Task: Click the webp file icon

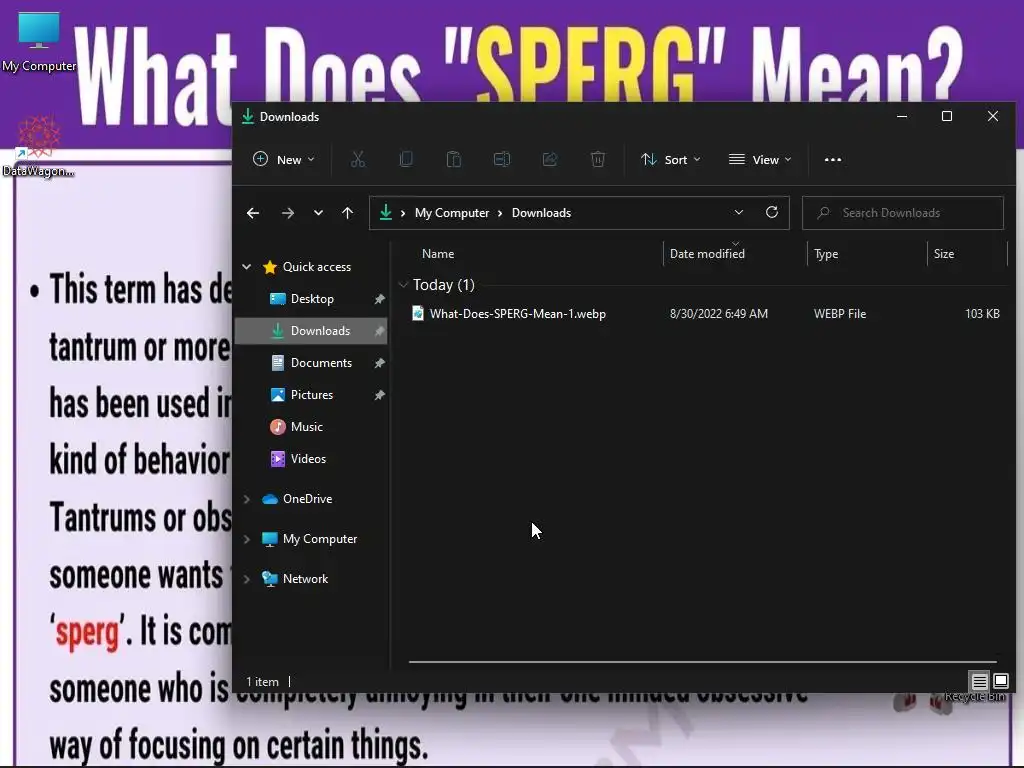Action: [x=418, y=314]
